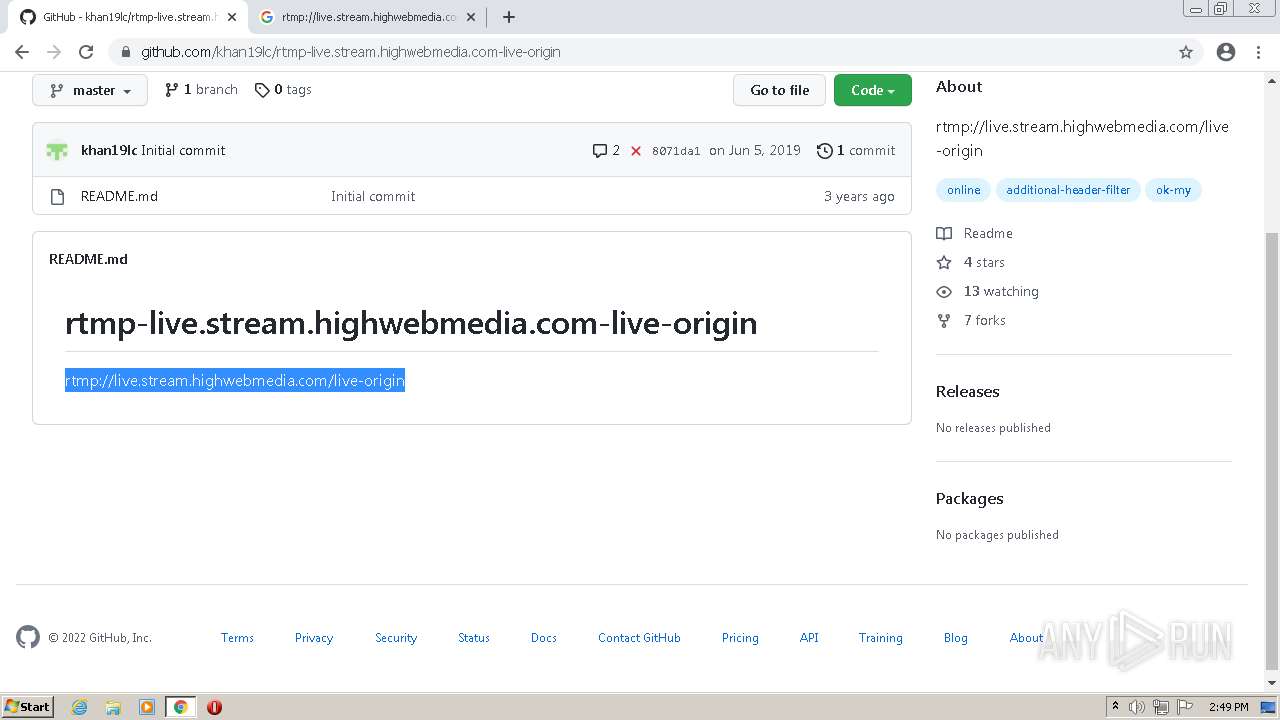Click README.md row Initial commit message

tap(373, 196)
